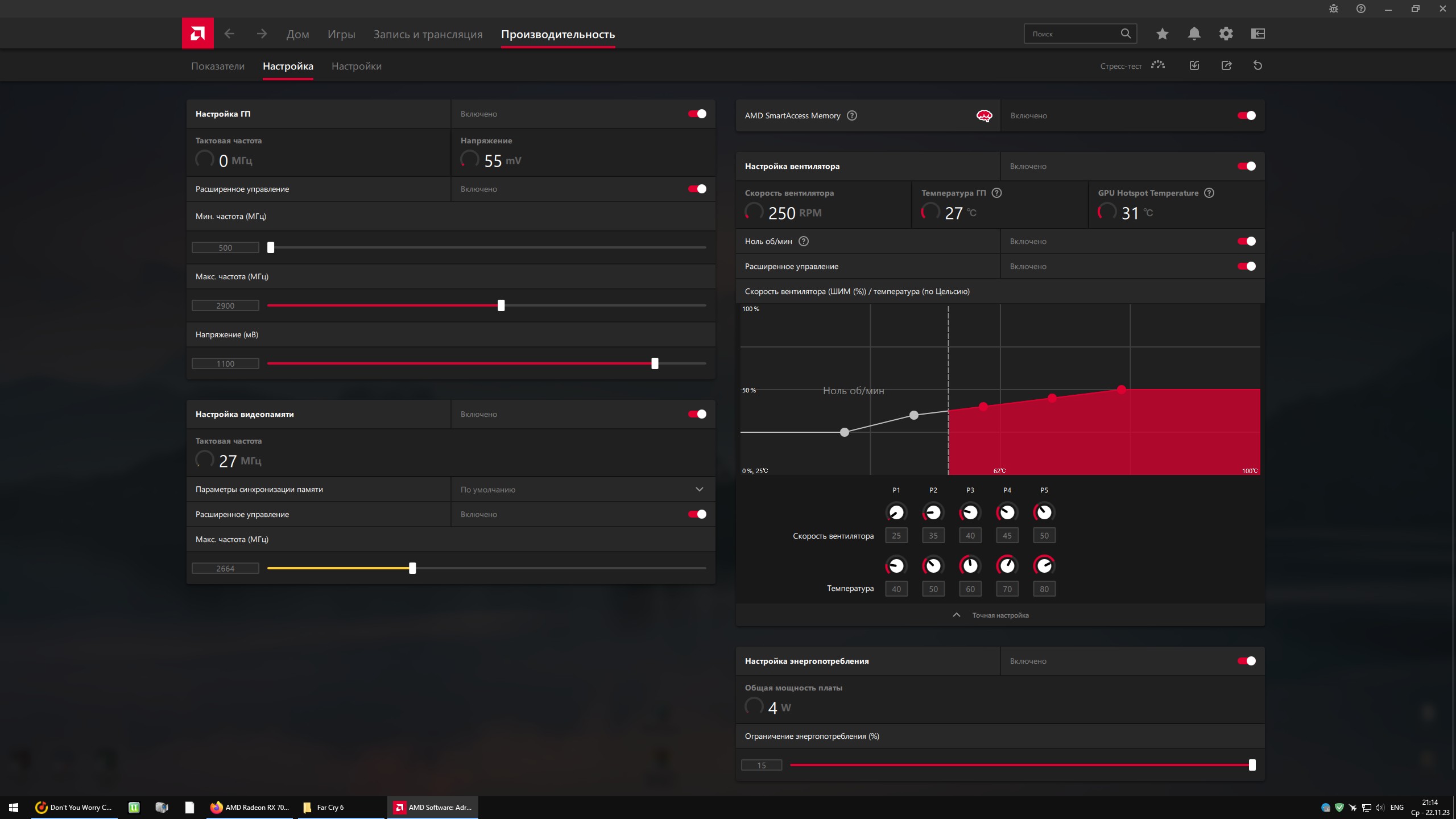This screenshot has width=1456, height=819.
Task: Click the stress test gauge icon
Action: point(1157,65)
